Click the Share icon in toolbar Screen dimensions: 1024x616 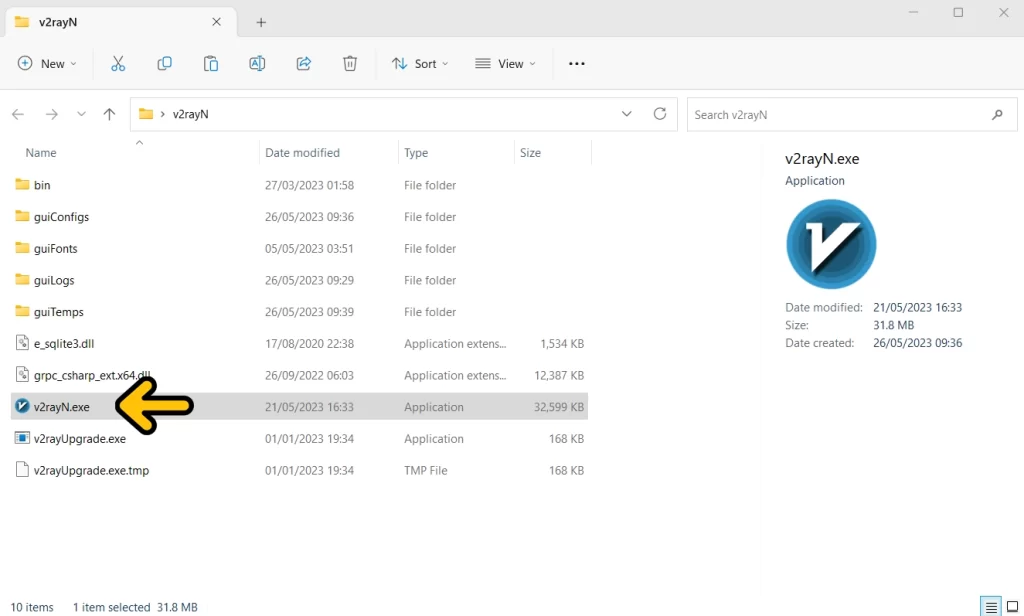click(304, 64)
